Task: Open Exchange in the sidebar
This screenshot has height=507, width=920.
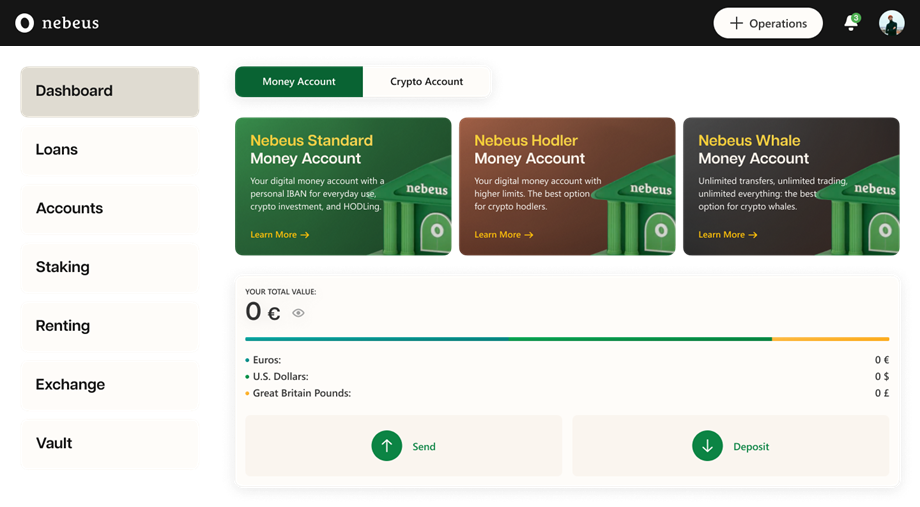Action: (110, 385)
